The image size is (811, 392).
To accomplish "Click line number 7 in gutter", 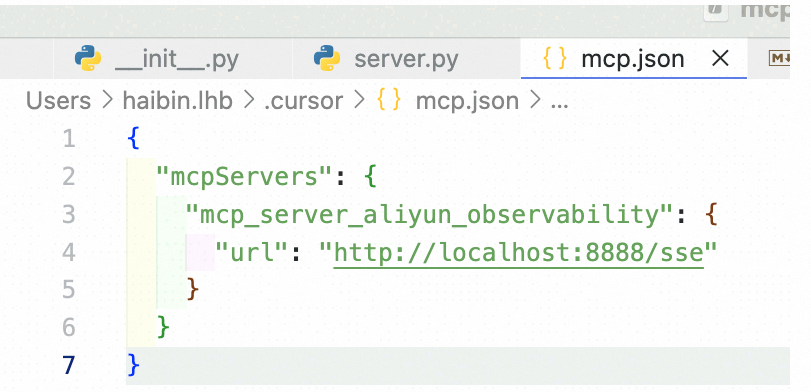I will pos(69,366).
